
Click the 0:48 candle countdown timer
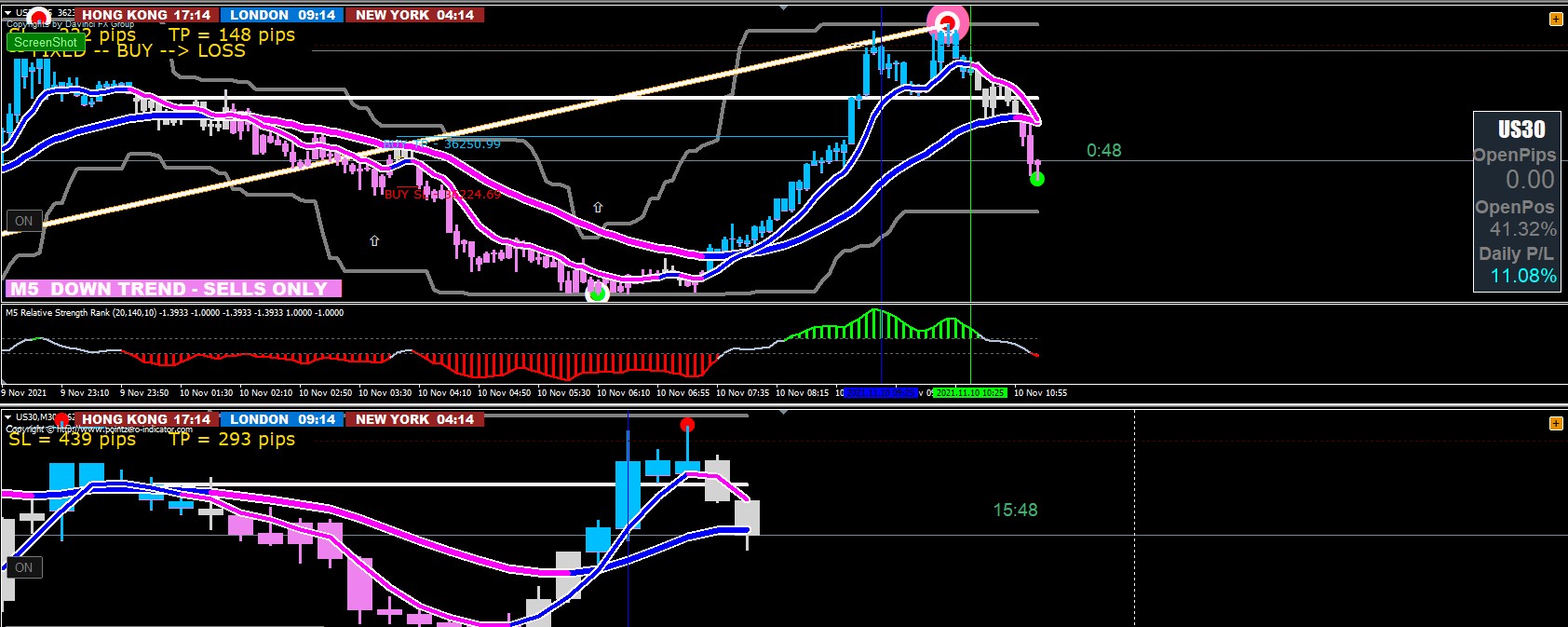click(1104, 150)
